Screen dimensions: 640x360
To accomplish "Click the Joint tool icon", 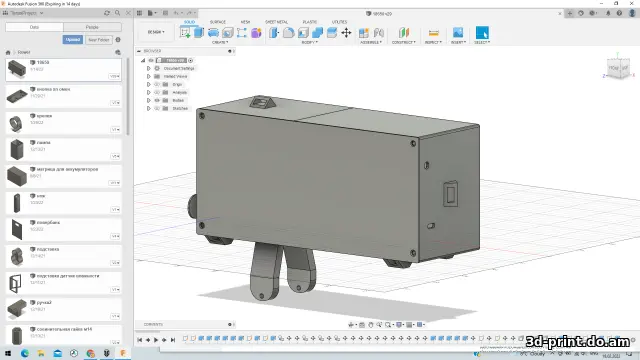I will (378, 33).
